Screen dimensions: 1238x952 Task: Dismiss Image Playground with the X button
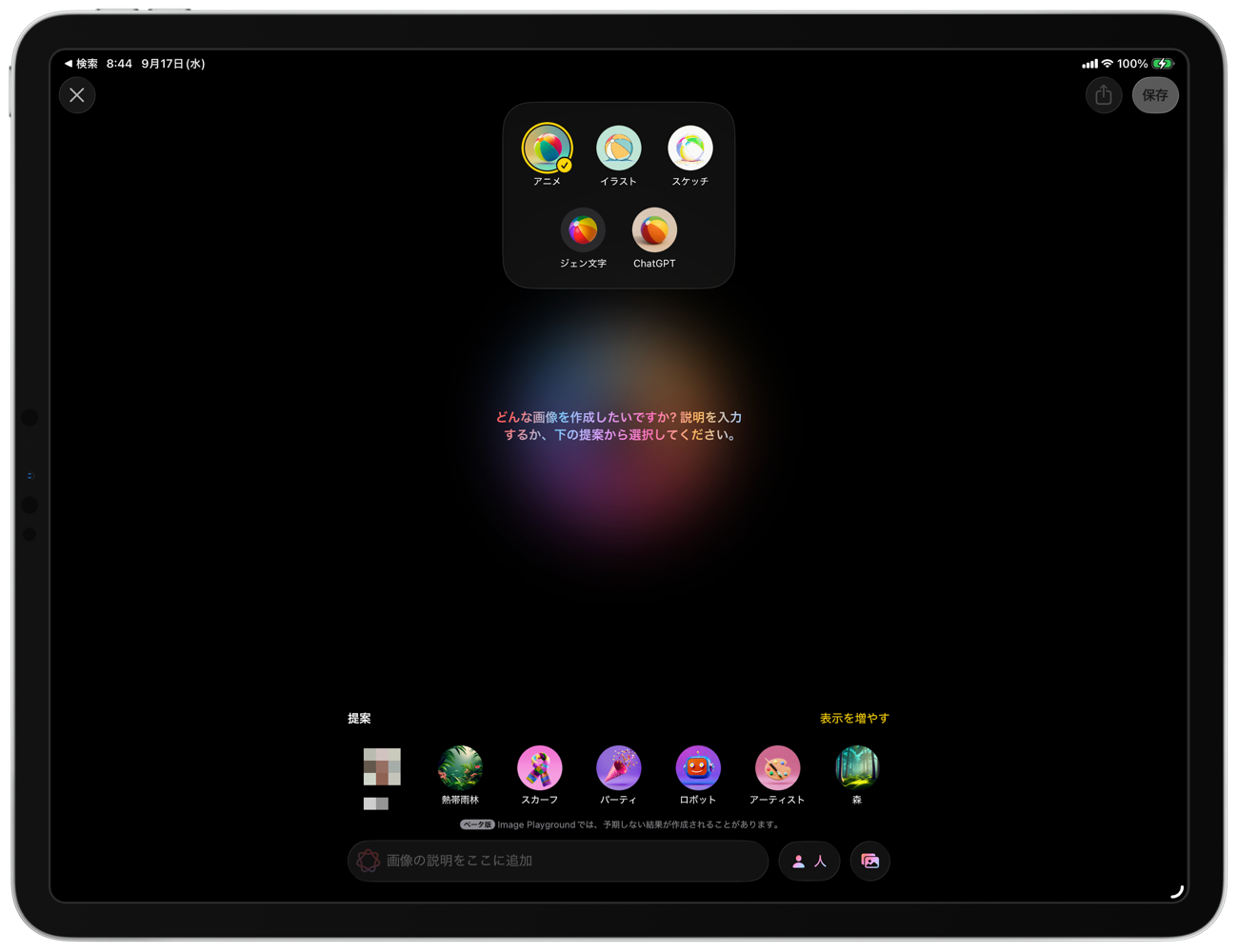click(x=77, y=95)
